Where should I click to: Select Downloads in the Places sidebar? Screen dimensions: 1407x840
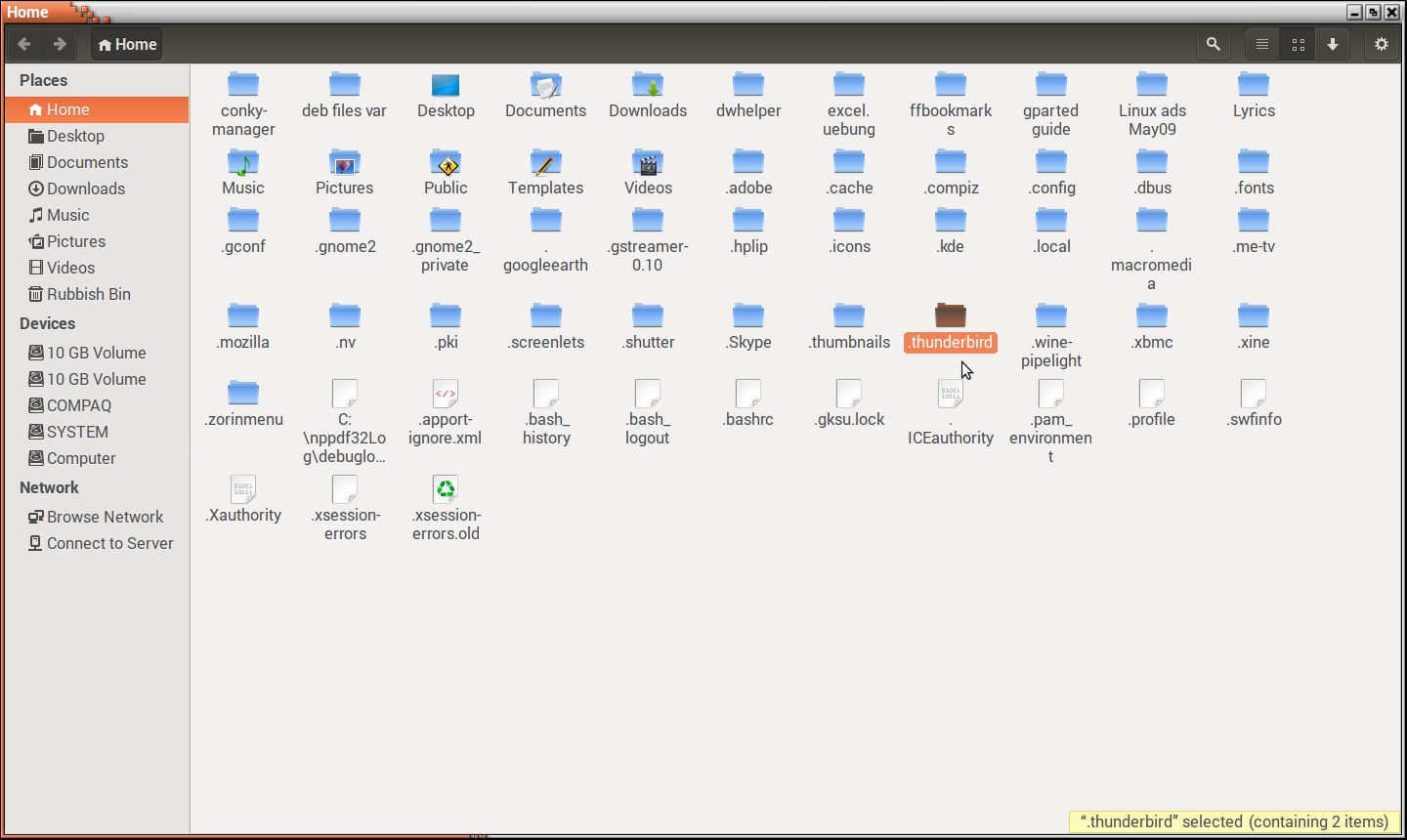86,189
